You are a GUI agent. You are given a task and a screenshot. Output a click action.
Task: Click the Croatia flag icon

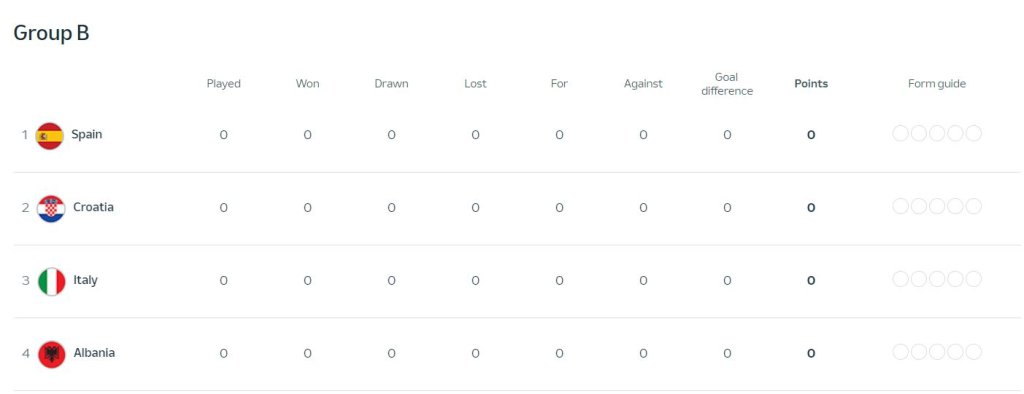[51, 208]
